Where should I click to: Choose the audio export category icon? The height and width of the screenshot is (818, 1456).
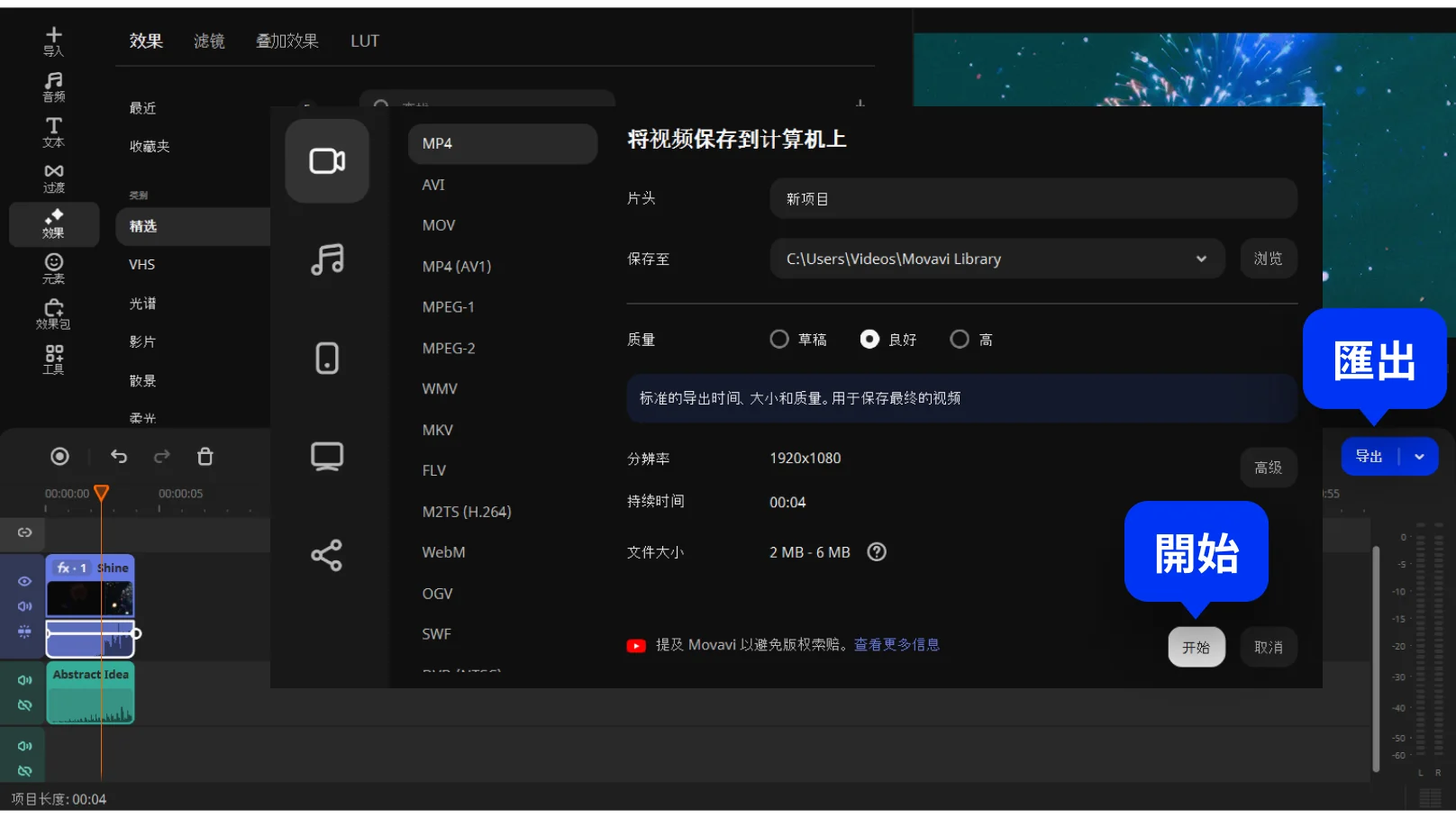coord(327,259)
